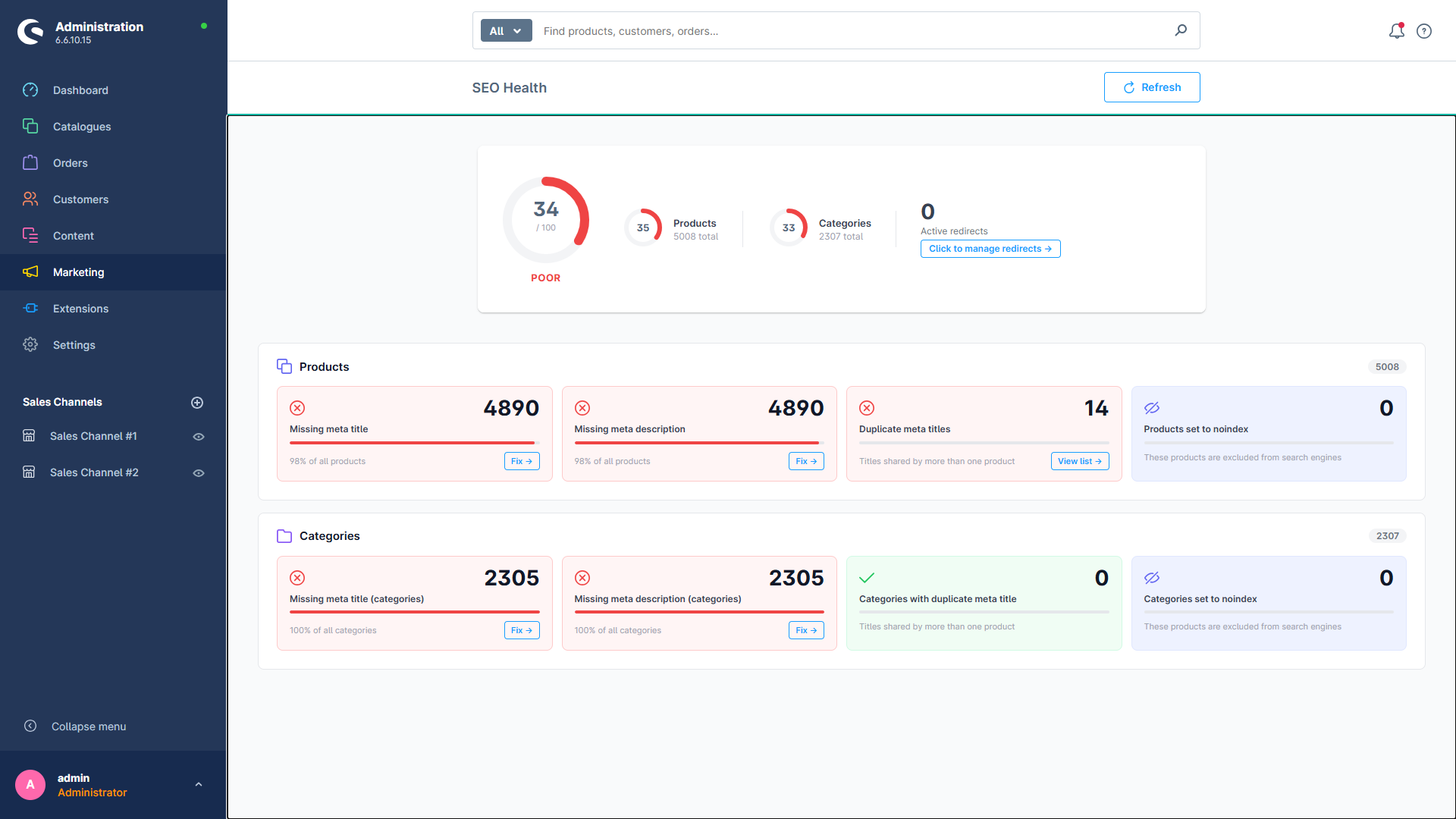Select the Extensions puzzle icon
The width and height of the screenshot is (1456, 819).
tap(30, 308)
